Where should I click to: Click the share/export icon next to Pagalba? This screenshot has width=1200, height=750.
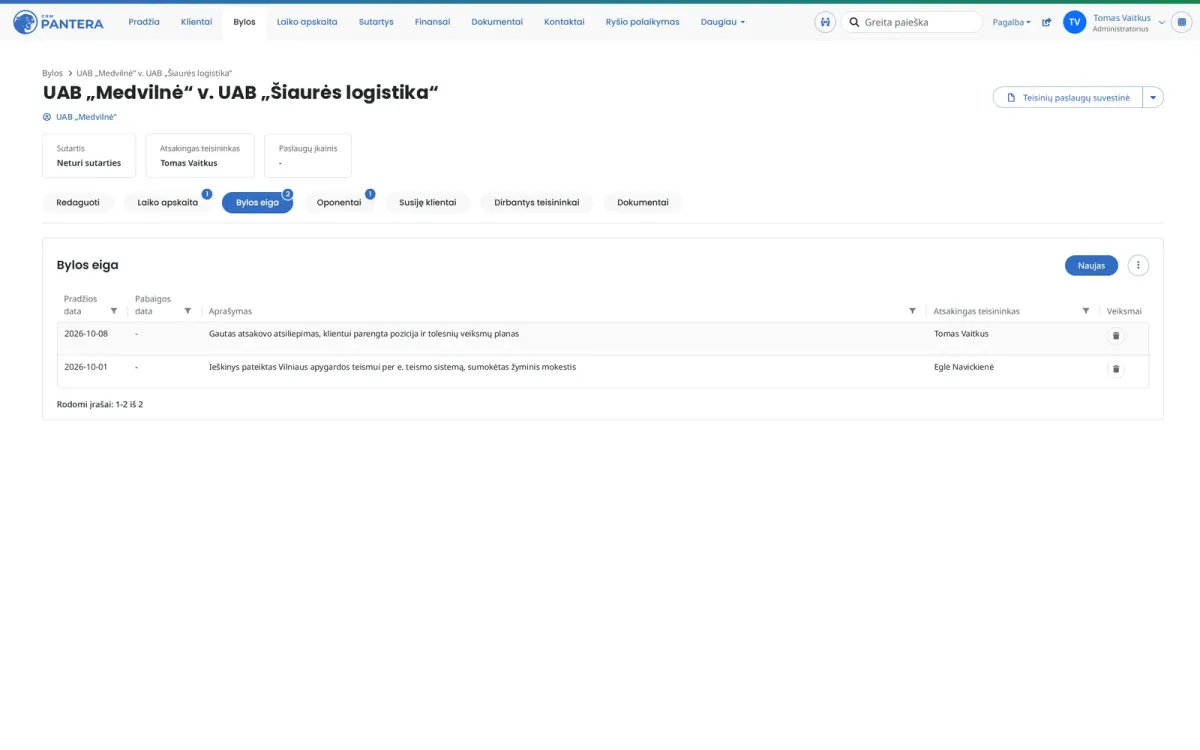(x=1047, y=22)
